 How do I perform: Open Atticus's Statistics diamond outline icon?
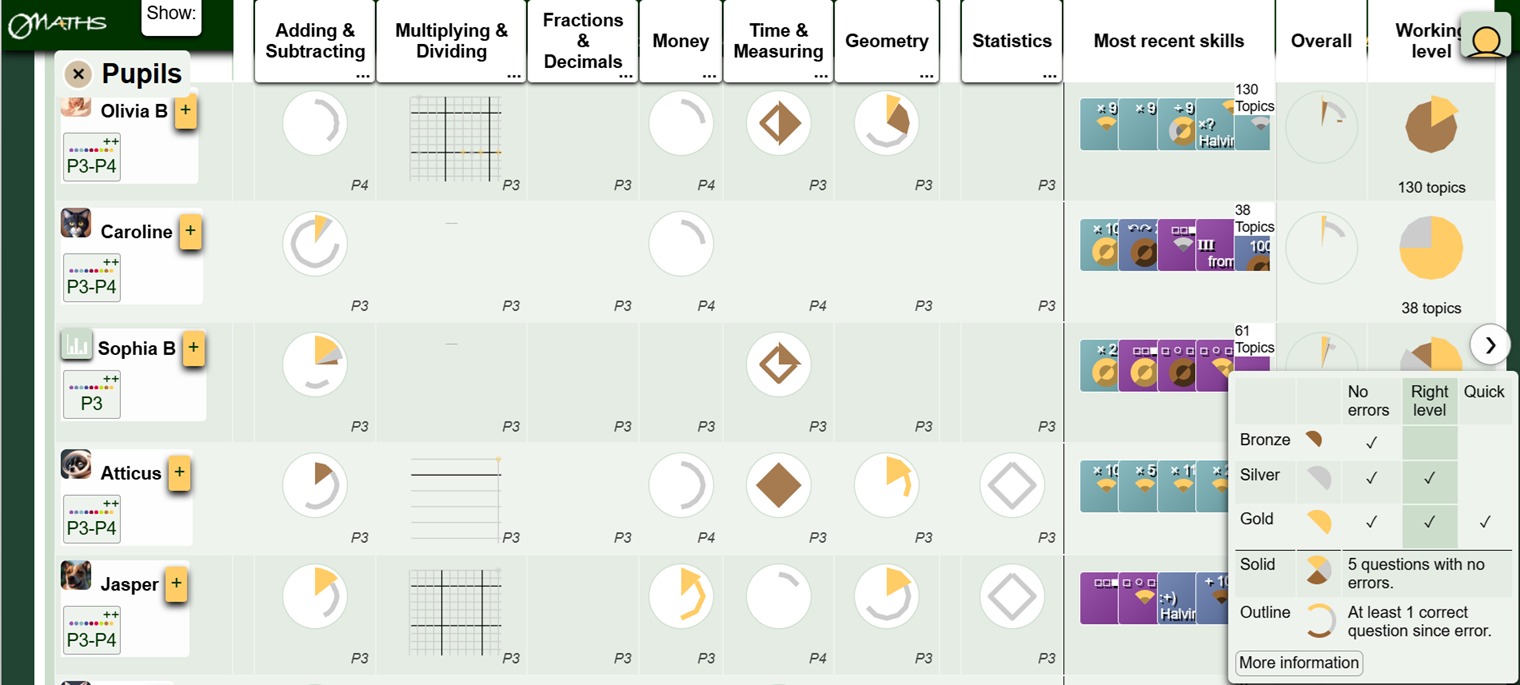(x=1012, y=486)
